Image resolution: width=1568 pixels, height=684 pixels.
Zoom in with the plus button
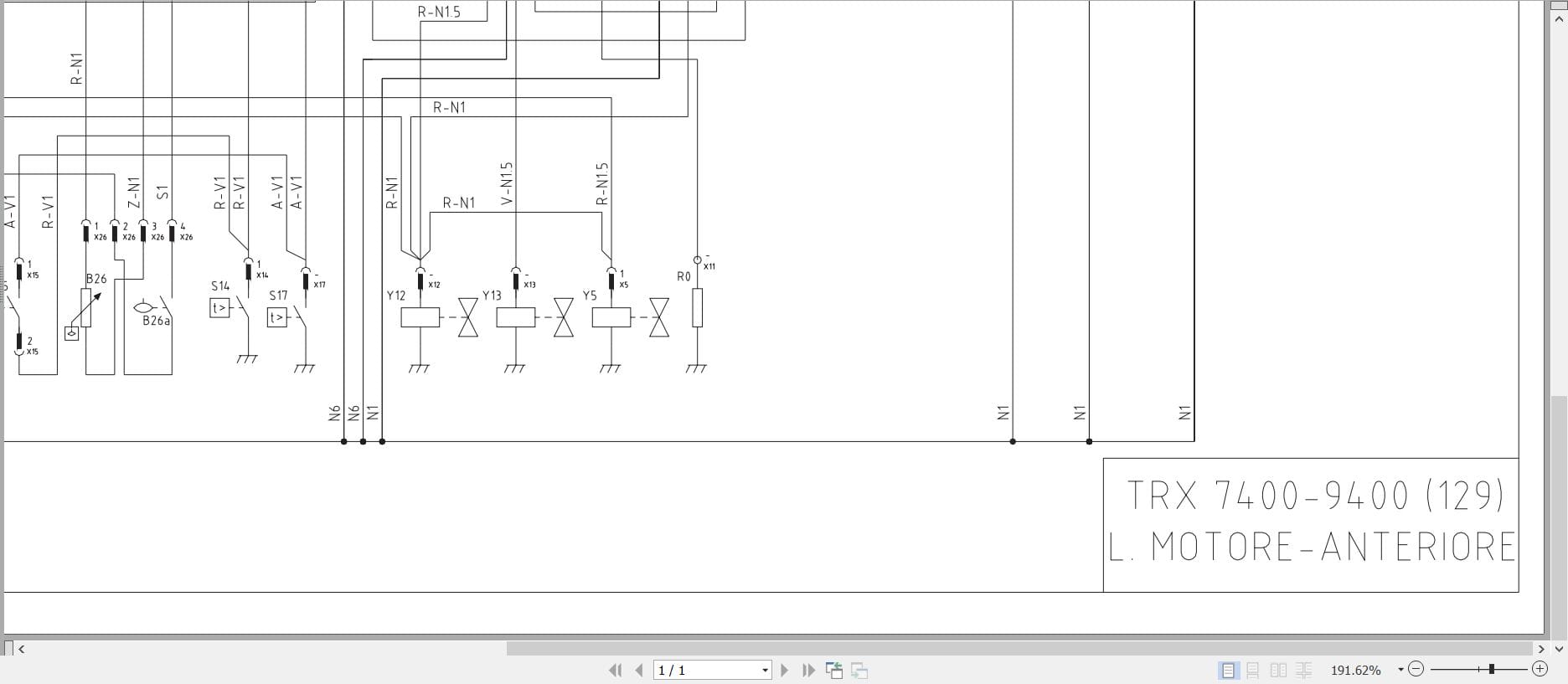[x=1540, y=669]
